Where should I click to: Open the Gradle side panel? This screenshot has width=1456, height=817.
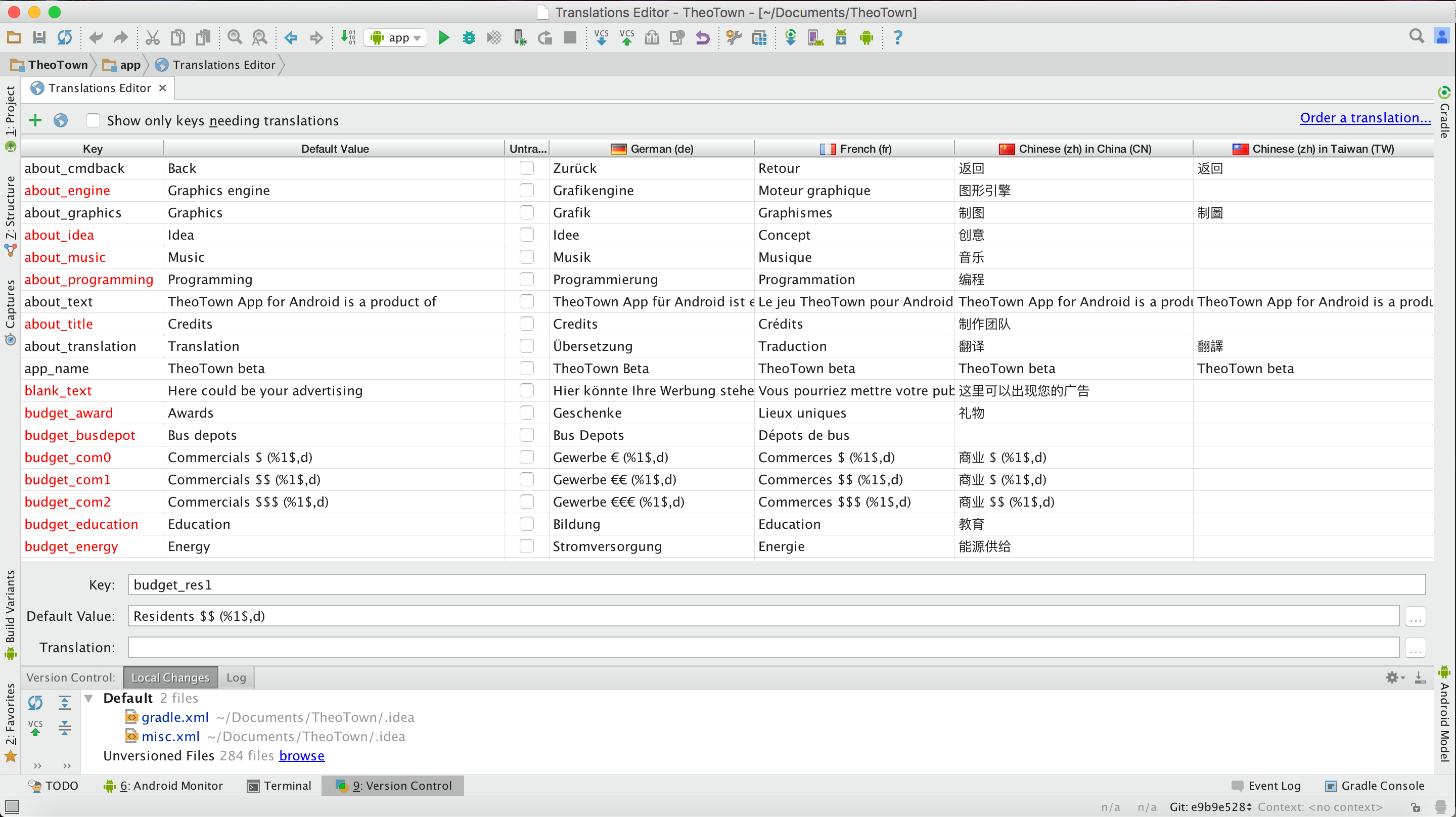(1445, 112)
